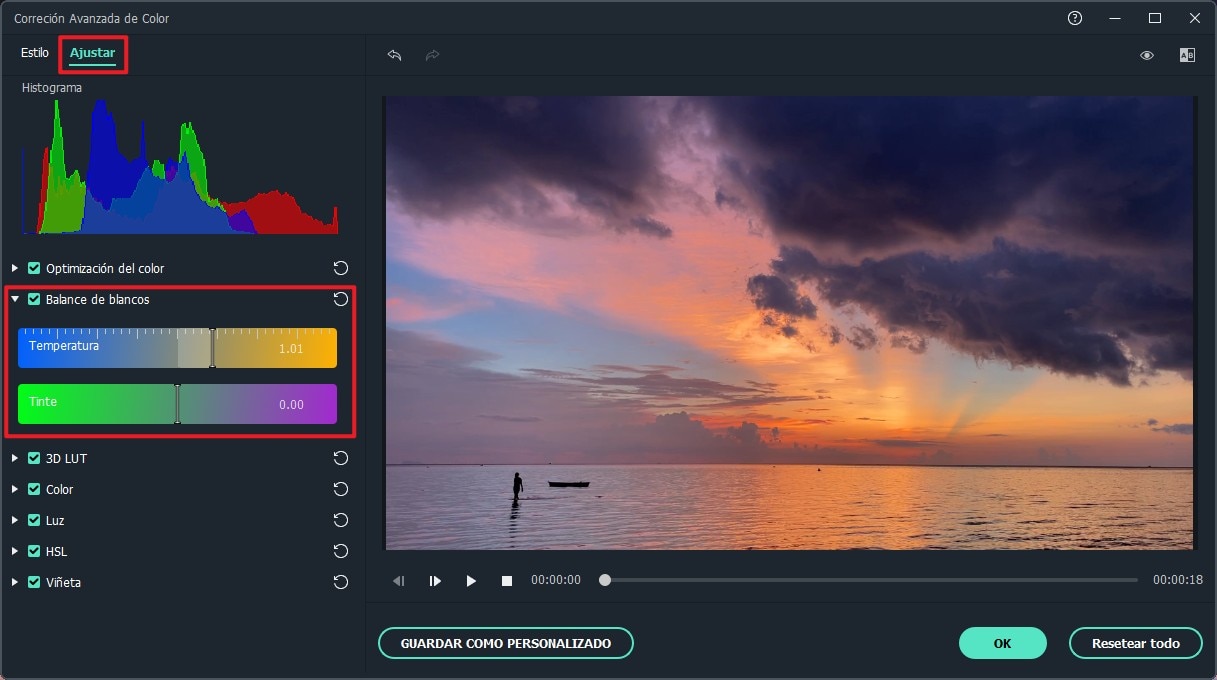Screen dimensions: 1217x680
Task: Redo the color adjustment
Action: pyautogui.click(x=432, y=55)
